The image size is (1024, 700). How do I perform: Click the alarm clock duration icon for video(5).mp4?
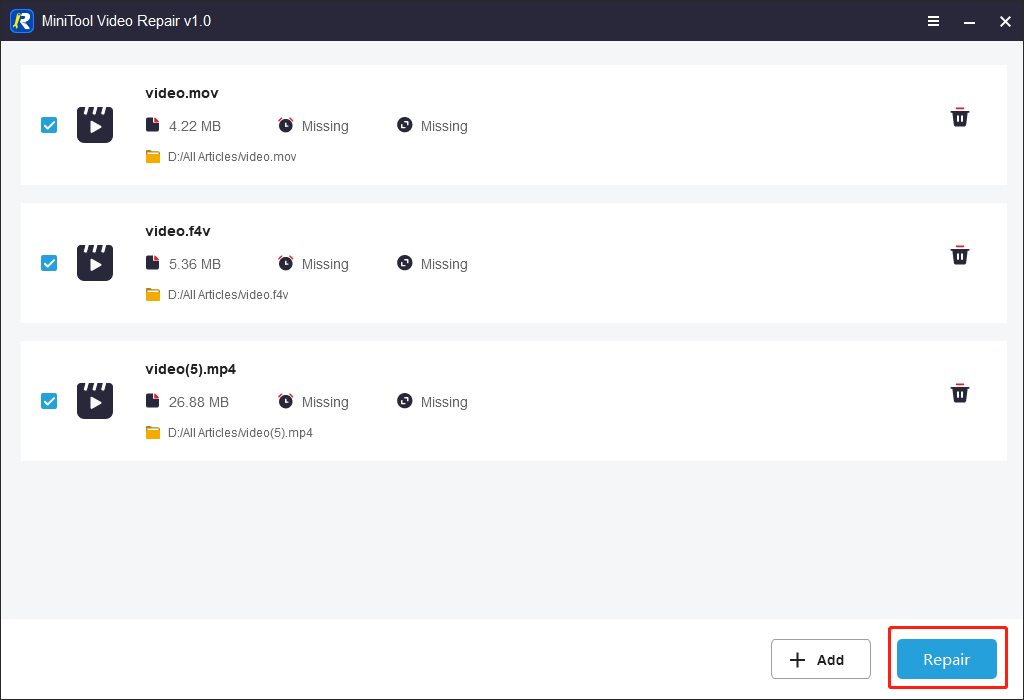(x=285, y=400)
